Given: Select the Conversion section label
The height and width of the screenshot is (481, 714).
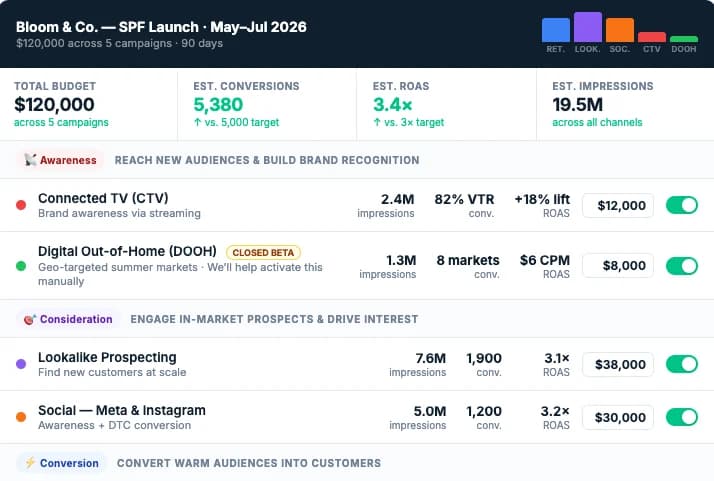Looking at the screenshot, I should 61,463.
